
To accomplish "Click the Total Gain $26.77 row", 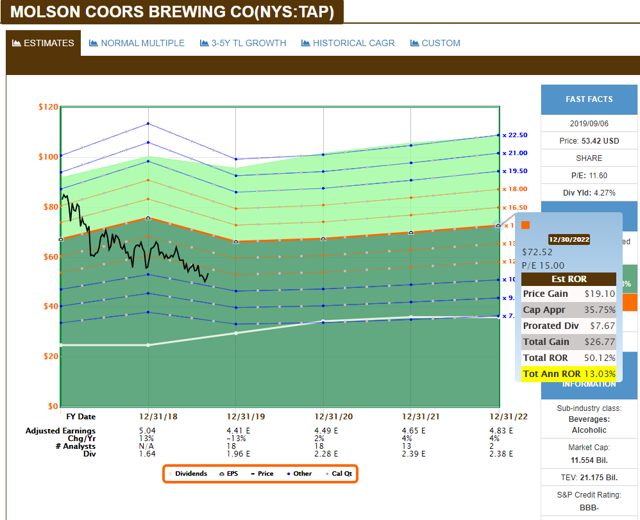I will (x=569, y=342).
